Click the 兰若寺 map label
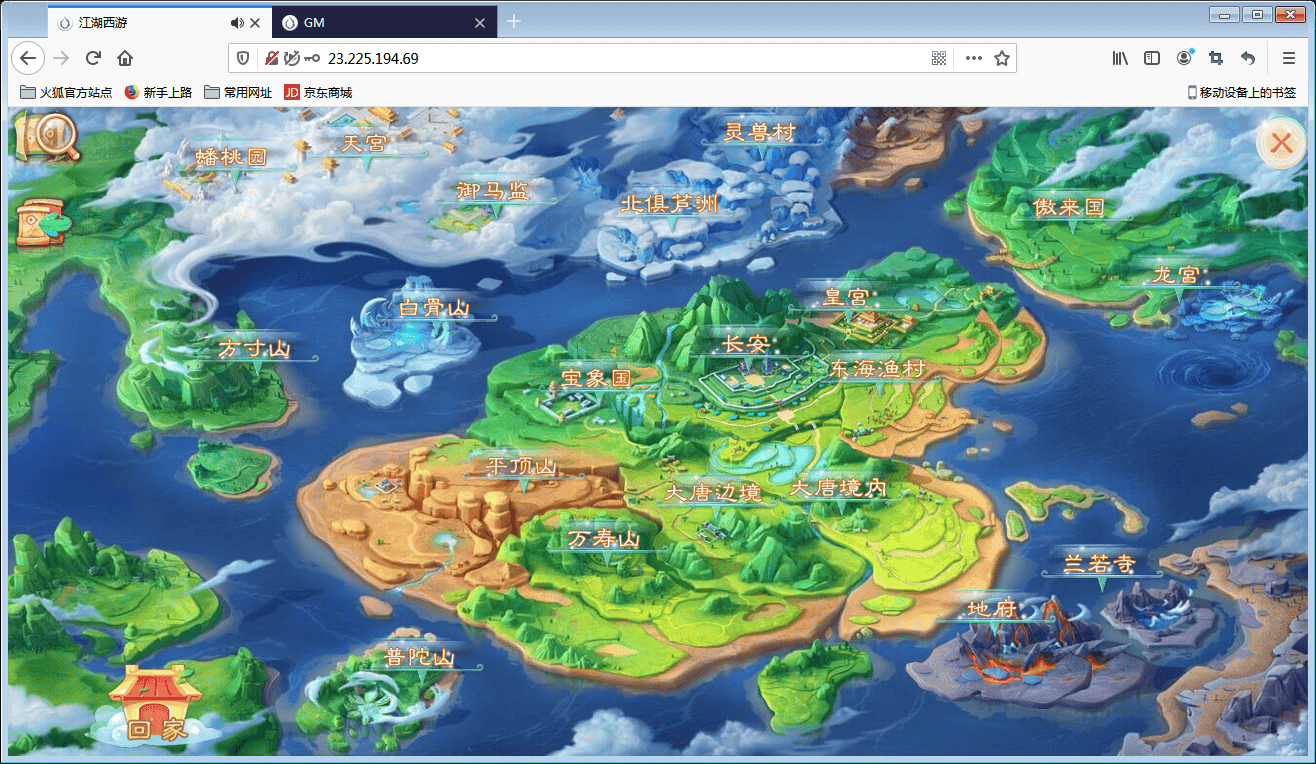Image resolution: width=1316 pixels, height=764 pixels. [1099, 564]
